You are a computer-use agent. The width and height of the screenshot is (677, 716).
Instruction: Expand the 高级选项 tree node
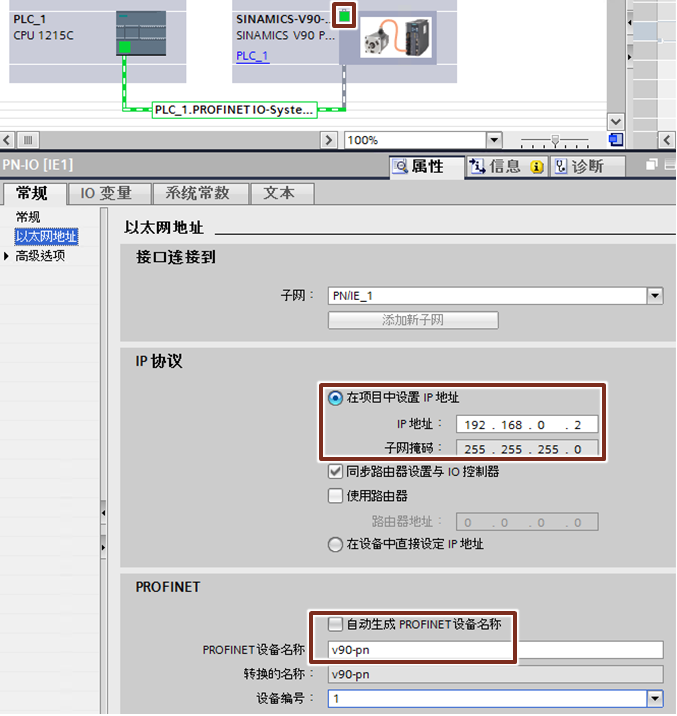(6, 256)
